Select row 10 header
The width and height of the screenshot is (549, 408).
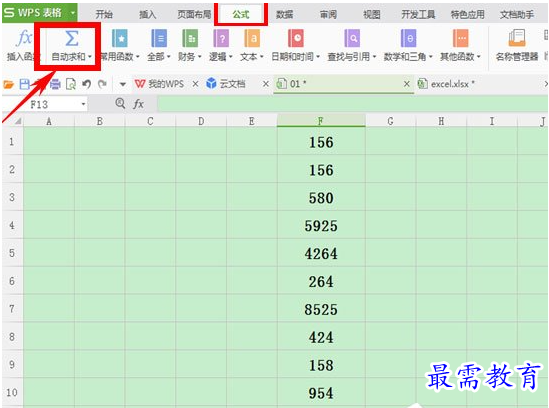click(x=12, y=392)
